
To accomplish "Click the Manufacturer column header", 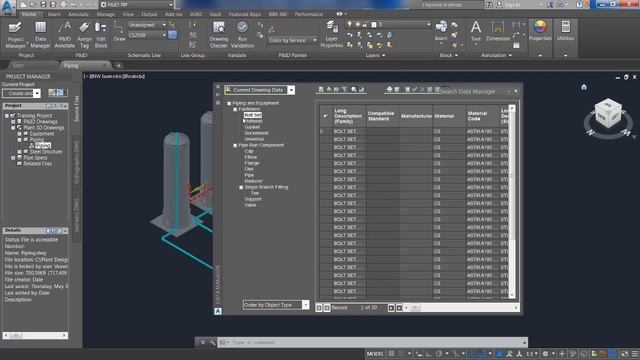I will coord(416,116).
